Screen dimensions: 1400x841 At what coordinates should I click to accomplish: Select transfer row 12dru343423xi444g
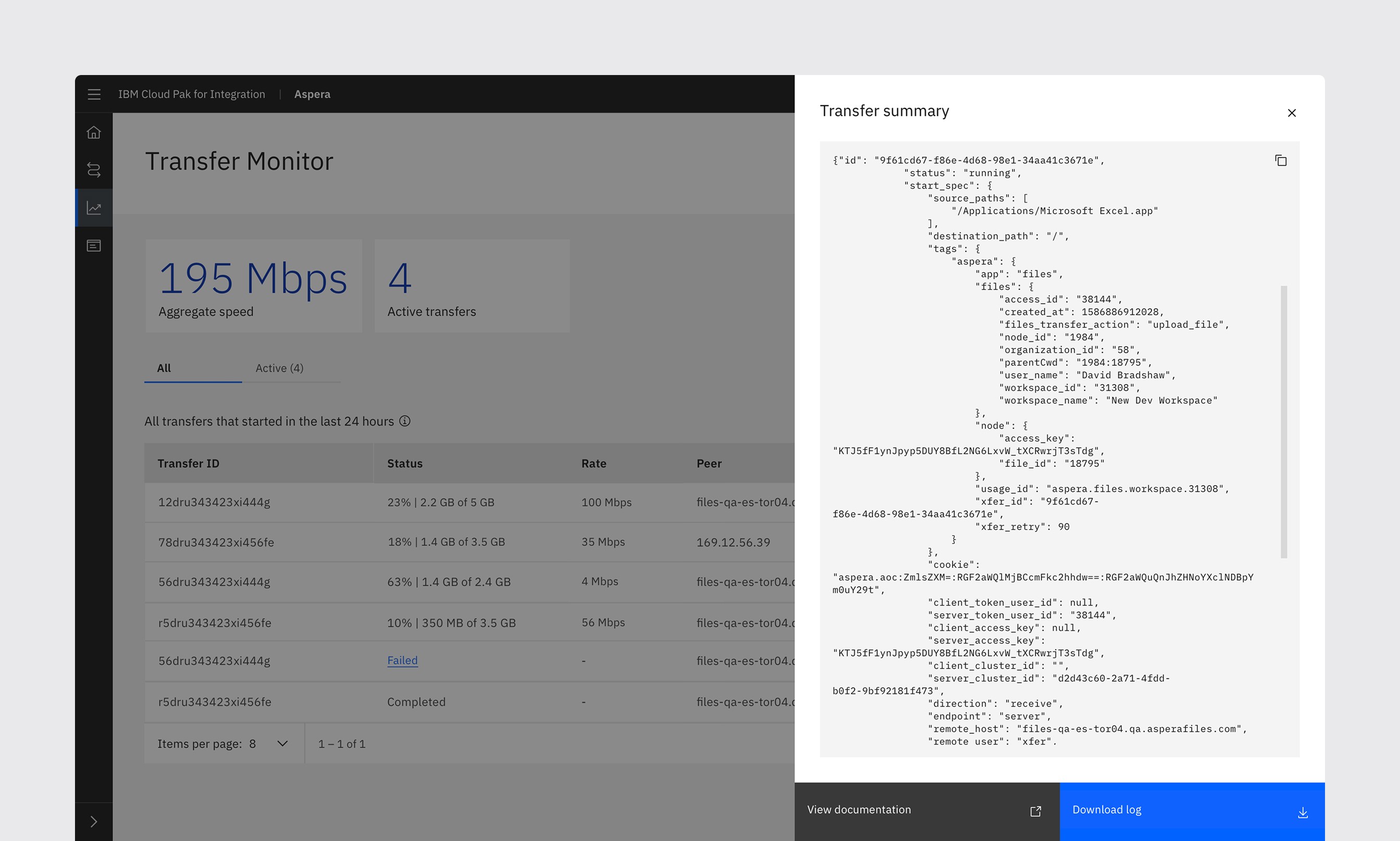coord(214,502)
